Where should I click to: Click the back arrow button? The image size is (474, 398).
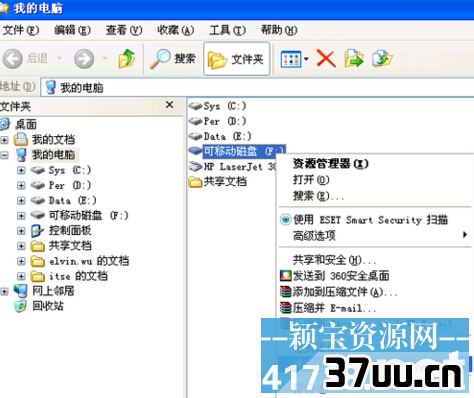click(x=13, y=59)
